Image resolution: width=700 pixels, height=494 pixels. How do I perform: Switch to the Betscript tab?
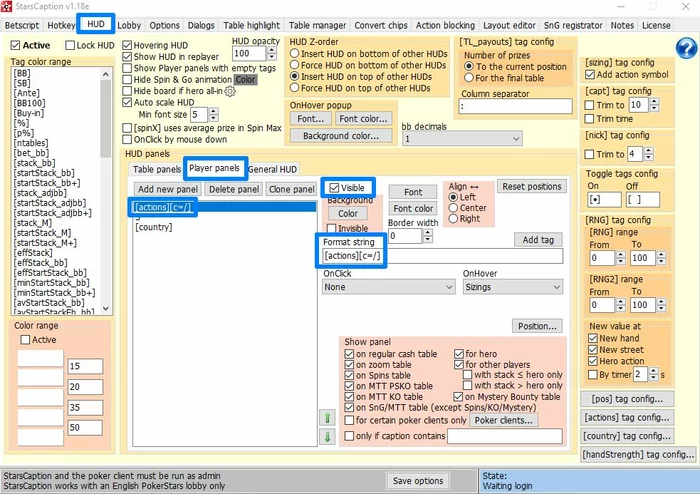tap(22, 25)
